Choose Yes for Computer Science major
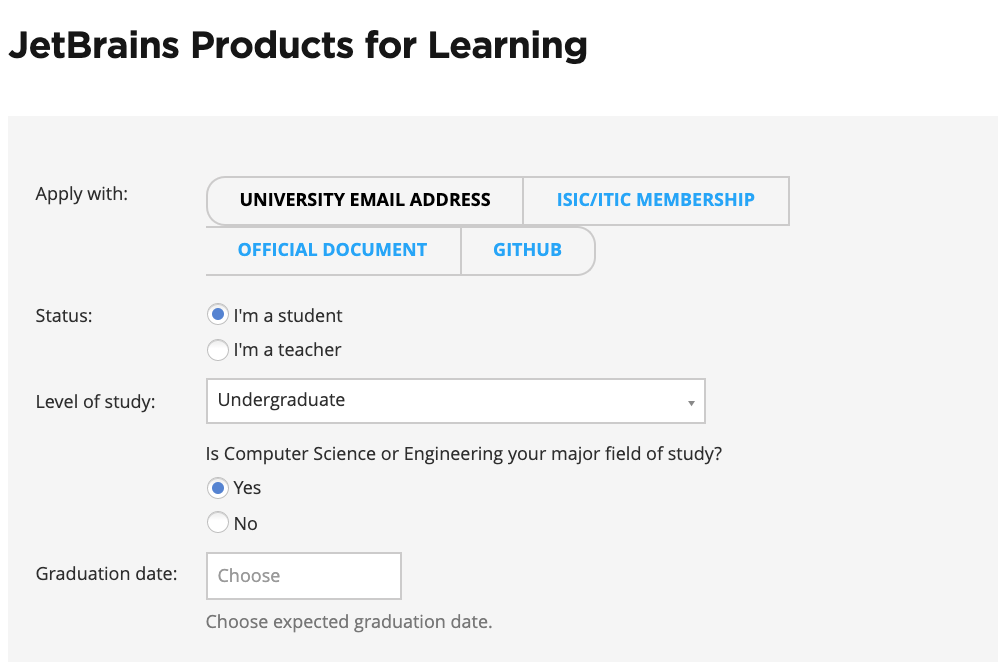This screenshot has height=662, width=1006. point(217,488)
